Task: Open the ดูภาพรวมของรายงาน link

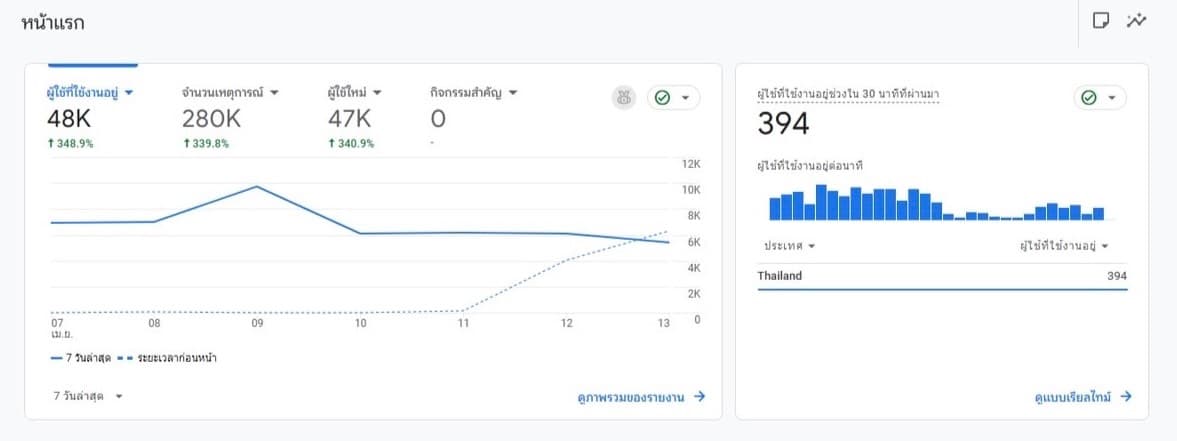Action: pyautogui.click(x=641, y=397)
